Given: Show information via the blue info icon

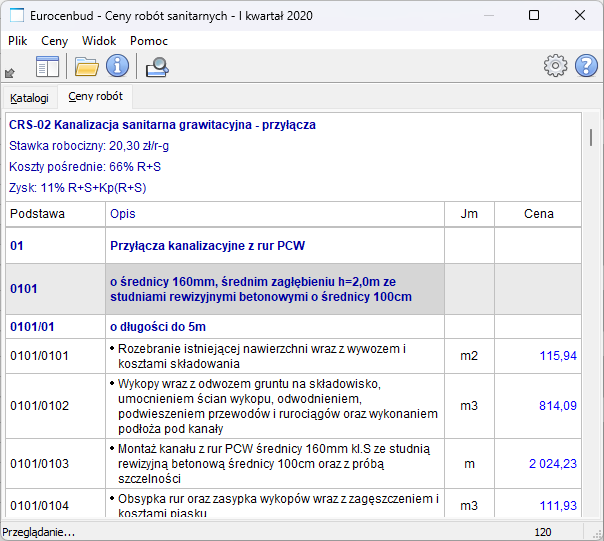Looking at the screenshot, I should tap(118, 67).
